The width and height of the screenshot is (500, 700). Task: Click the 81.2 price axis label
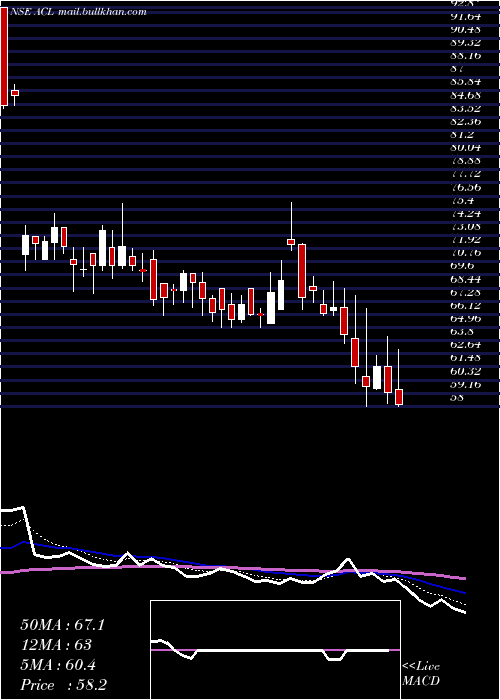point(462,134)
